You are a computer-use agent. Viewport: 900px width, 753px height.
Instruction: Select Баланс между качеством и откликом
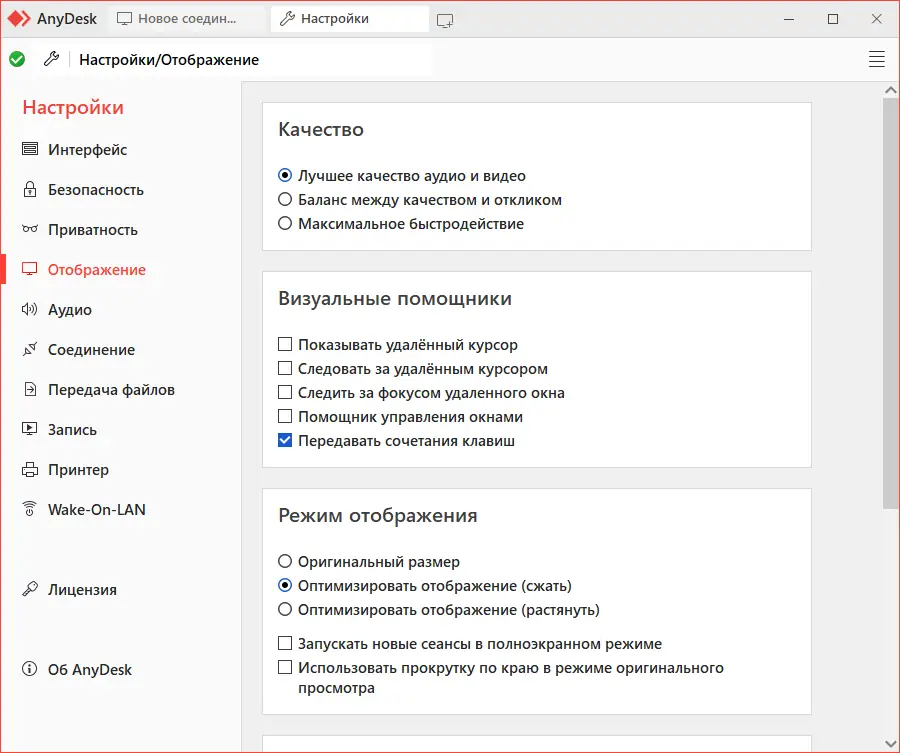(x=285, y=200)
